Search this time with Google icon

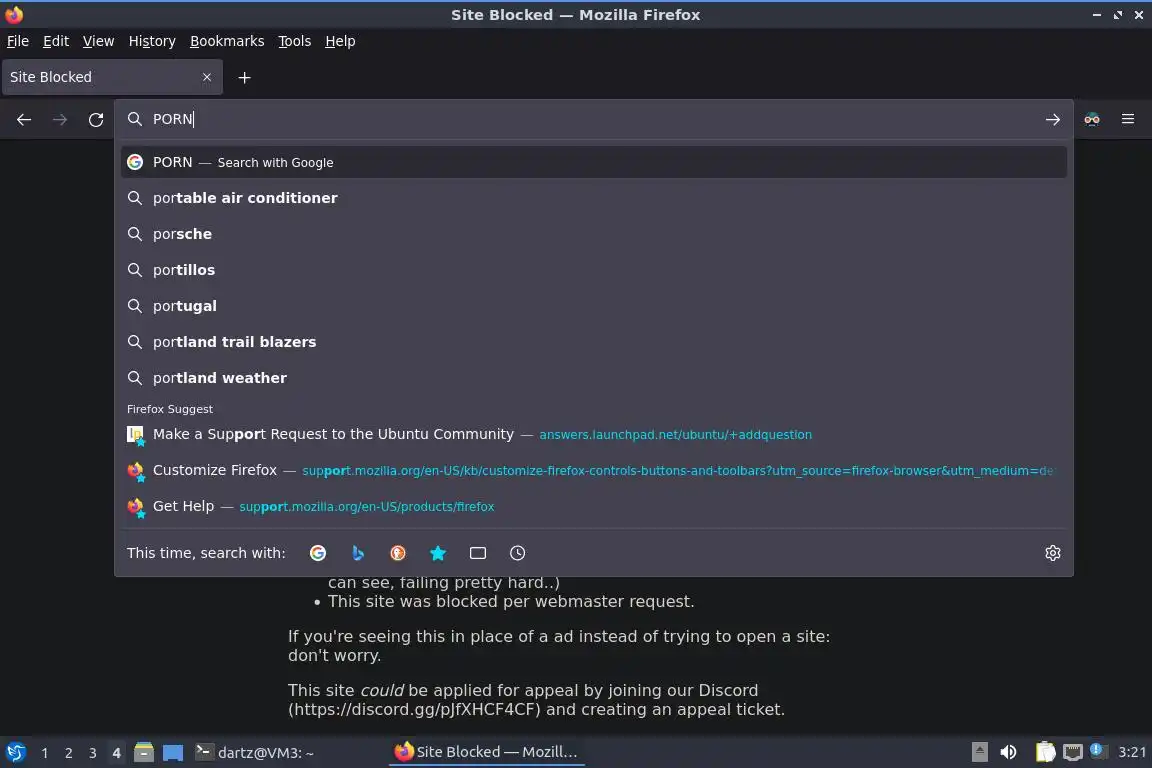[317, 553]
